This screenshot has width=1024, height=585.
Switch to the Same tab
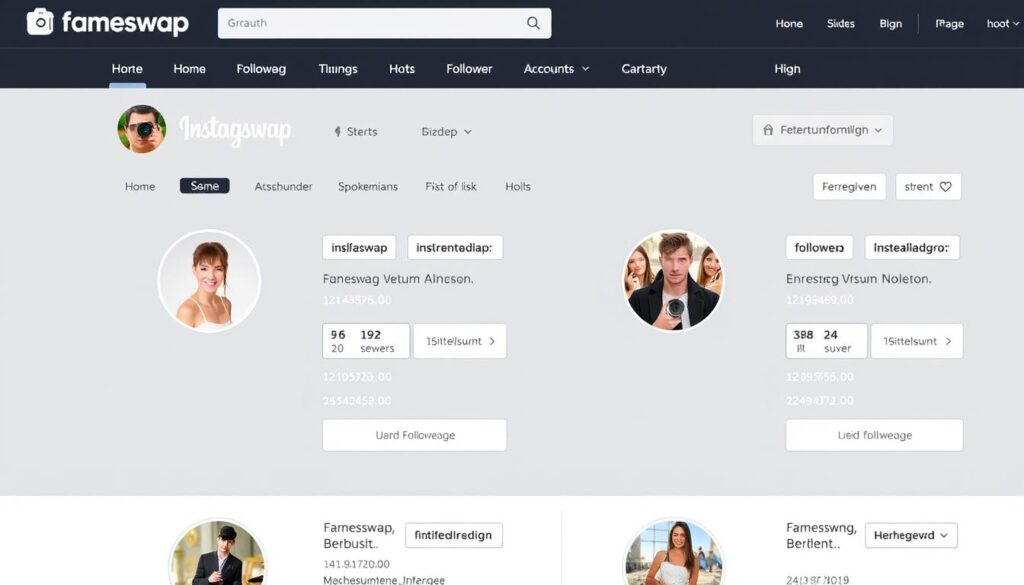point(204,186)
